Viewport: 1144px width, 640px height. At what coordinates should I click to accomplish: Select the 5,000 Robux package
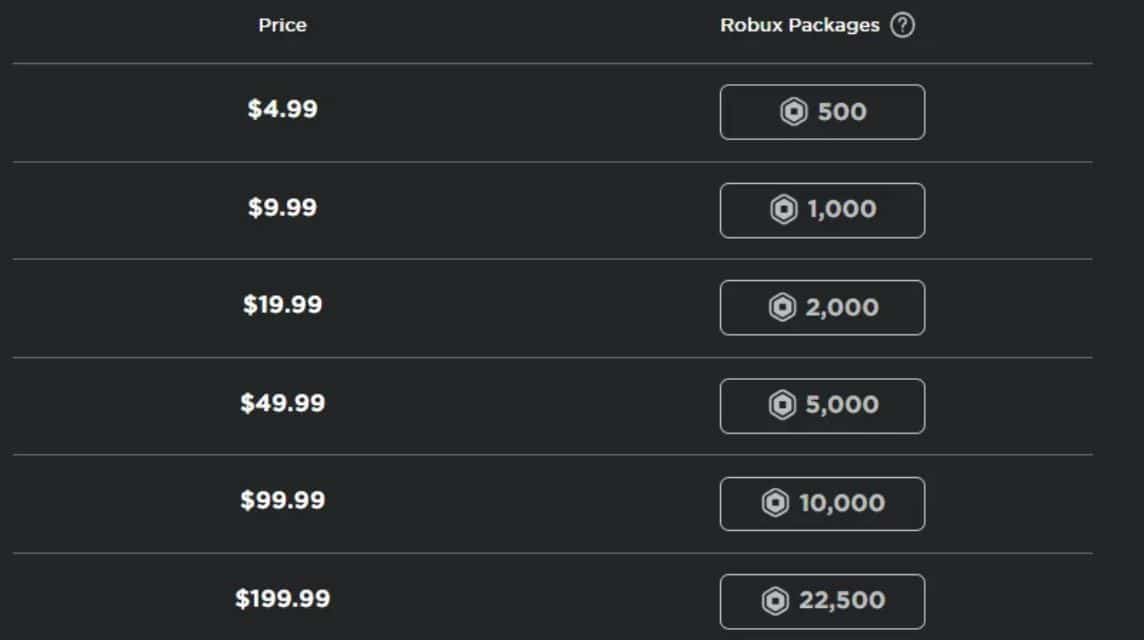coord(822,405)
